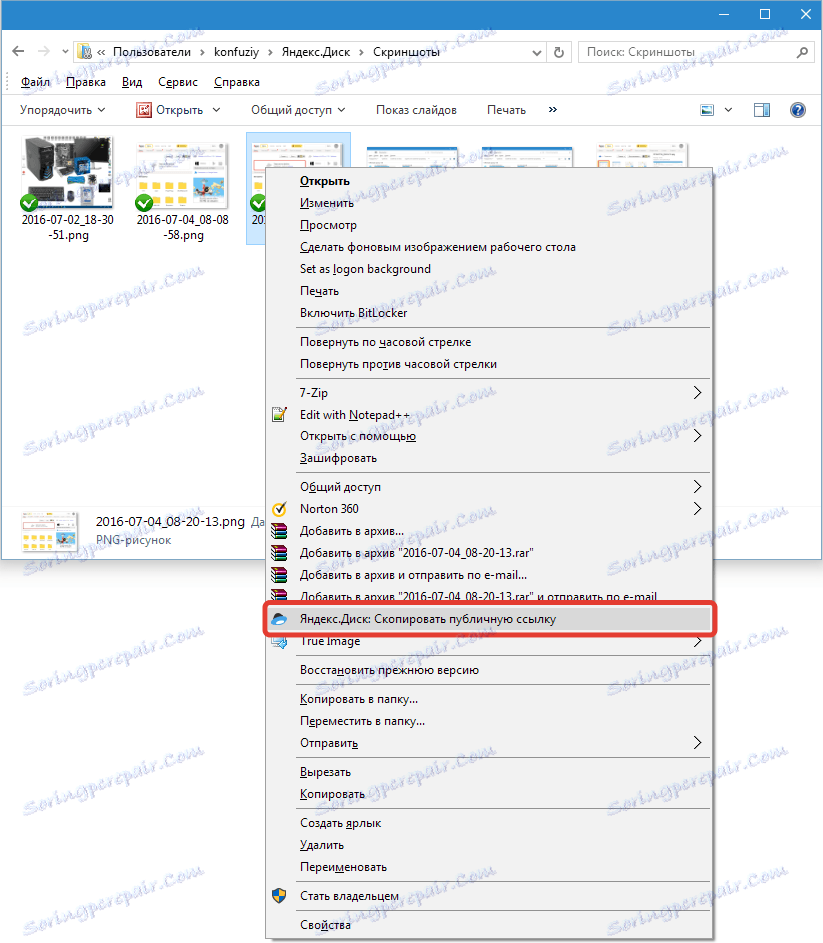The image size is (823, 943).
Task: Click the Norton 360 icon in context menu
Action: click(x=278, y=508)
